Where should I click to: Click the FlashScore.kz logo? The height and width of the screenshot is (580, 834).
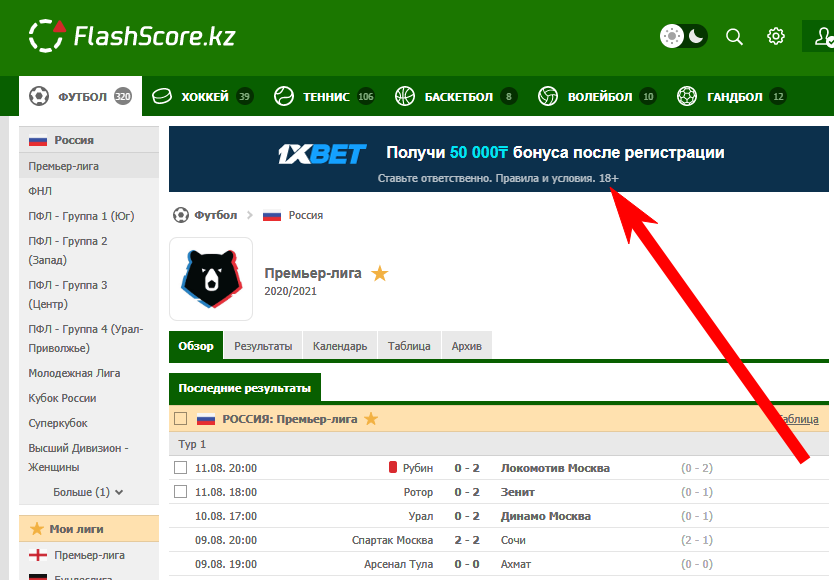[x=132, y=36]
